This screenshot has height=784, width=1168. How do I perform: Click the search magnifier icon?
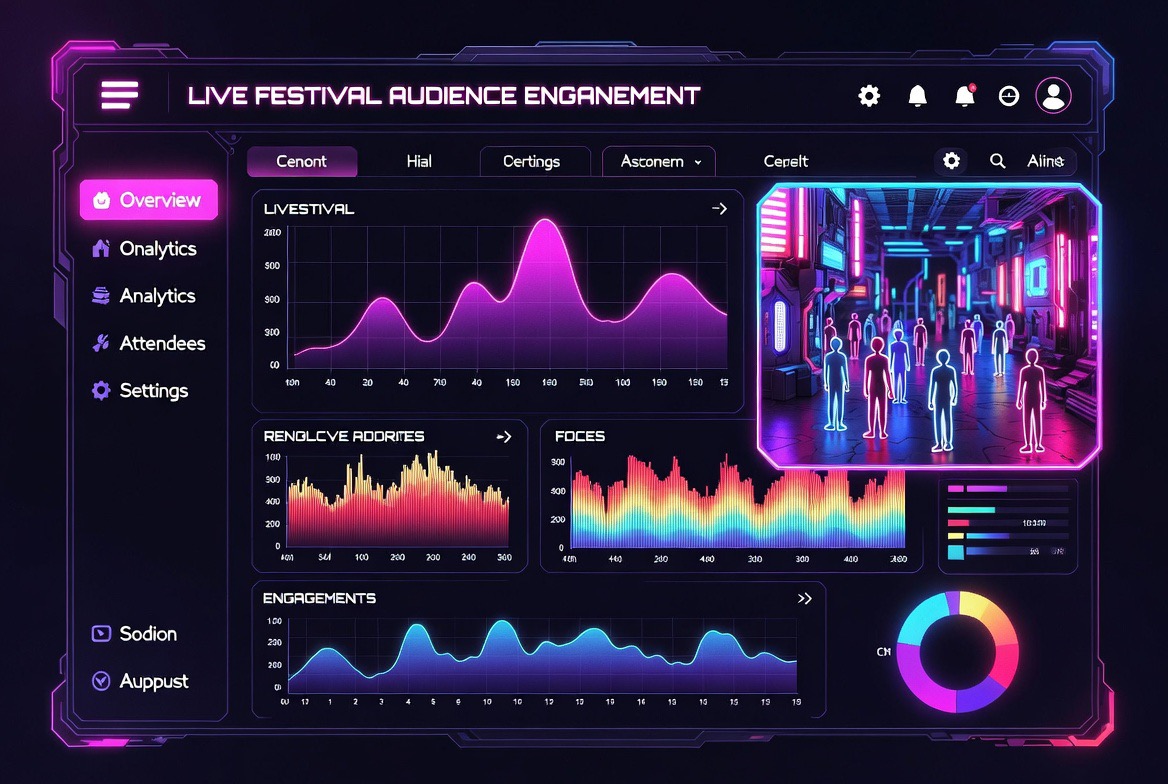[x=997, y=161]
